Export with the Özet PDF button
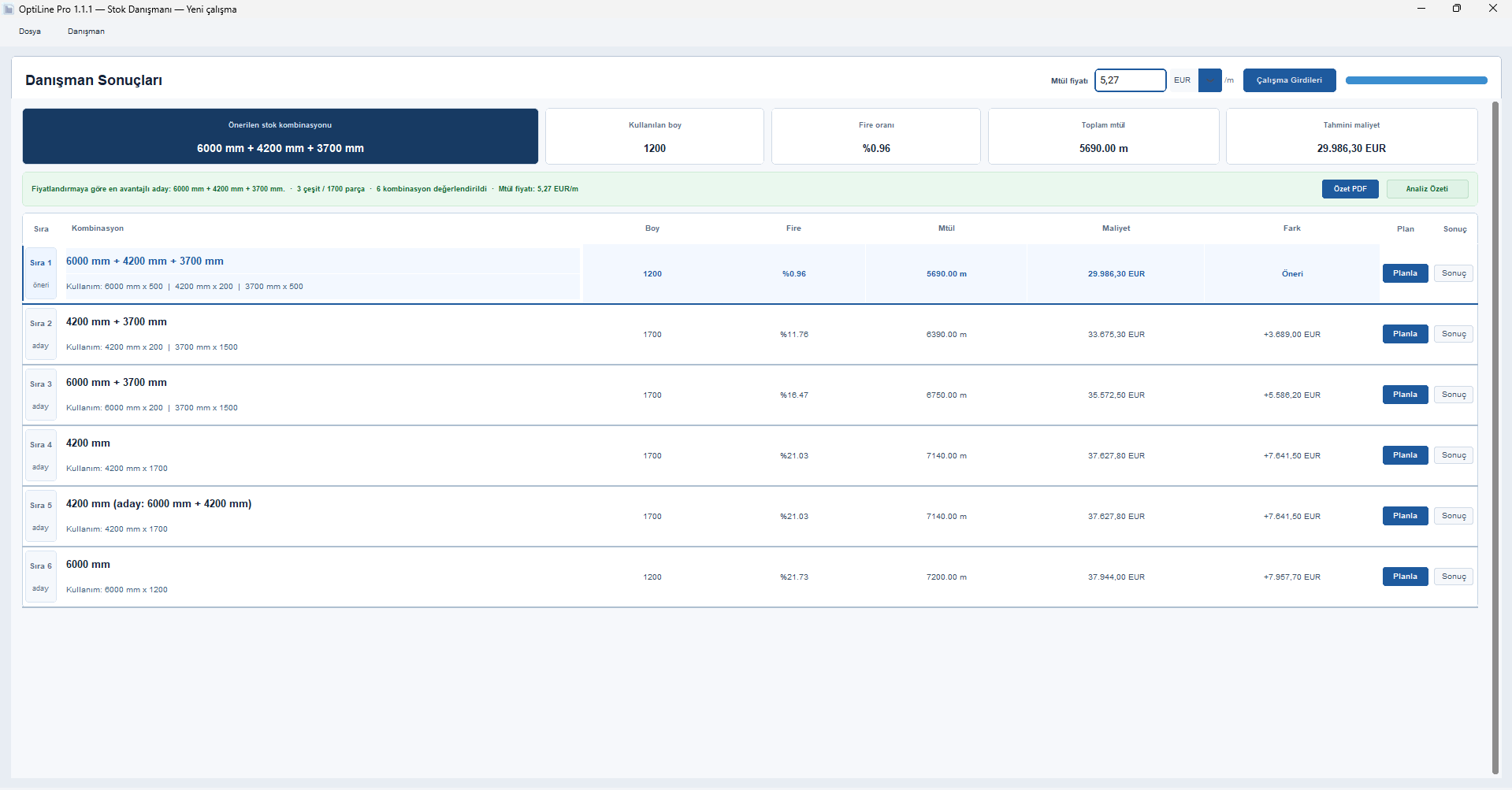Image resolution: width=1512 pixels, height=790 pixels. point(1350,189)
